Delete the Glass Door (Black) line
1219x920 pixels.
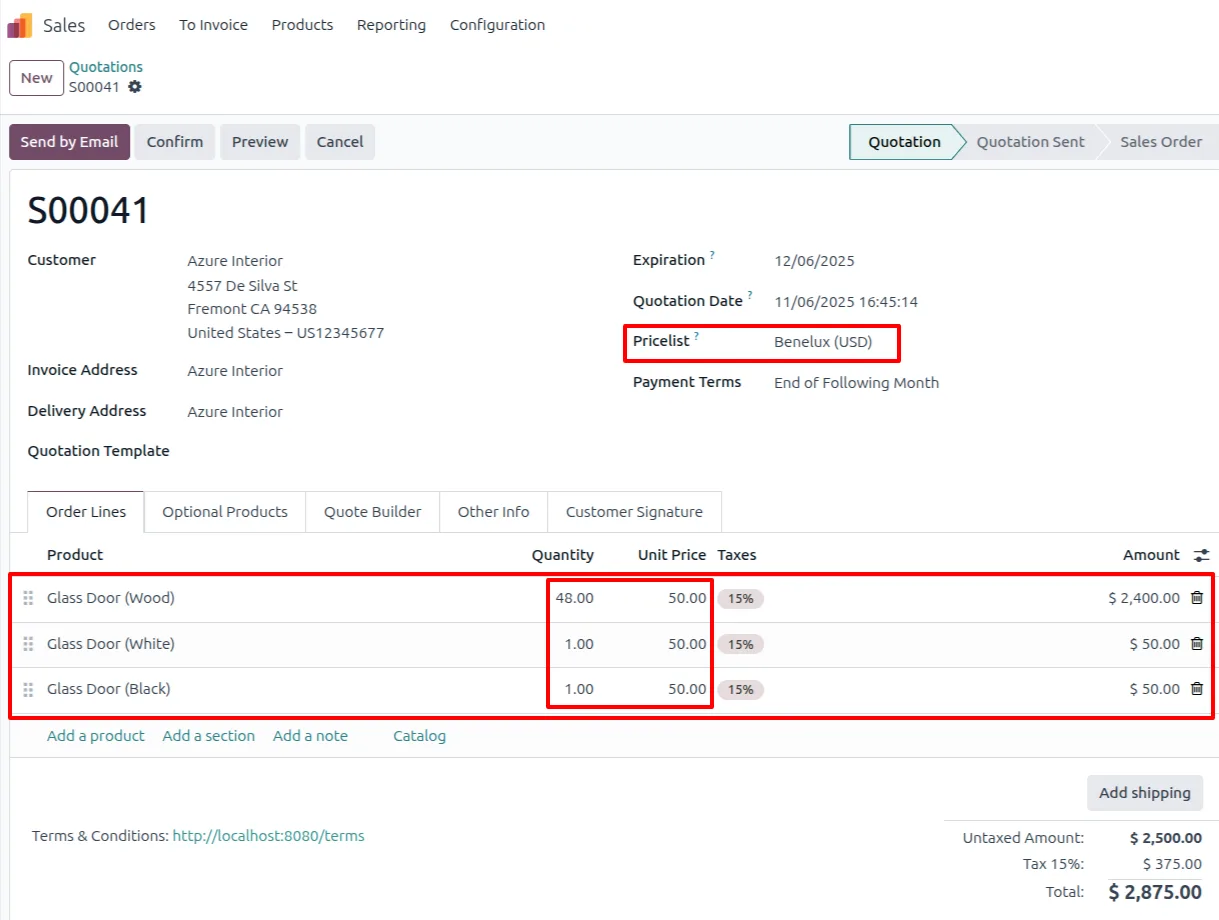(x=1197, y=689)
